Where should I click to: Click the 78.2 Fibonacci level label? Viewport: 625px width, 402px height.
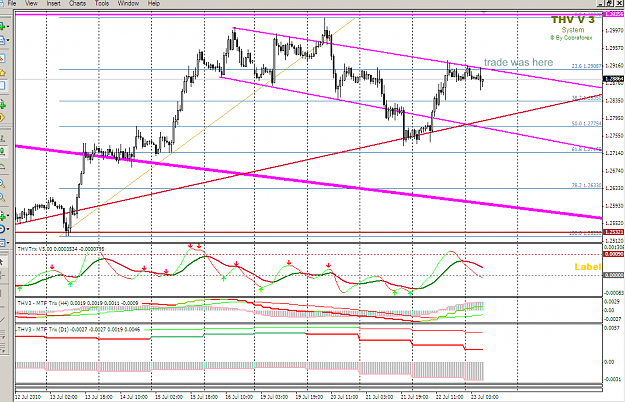[x=586, y=185]
